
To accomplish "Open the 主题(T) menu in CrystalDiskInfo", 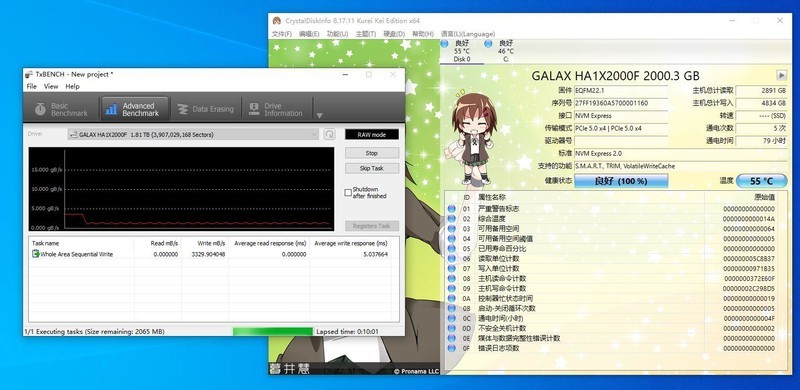I will click(x=366, y=34).
